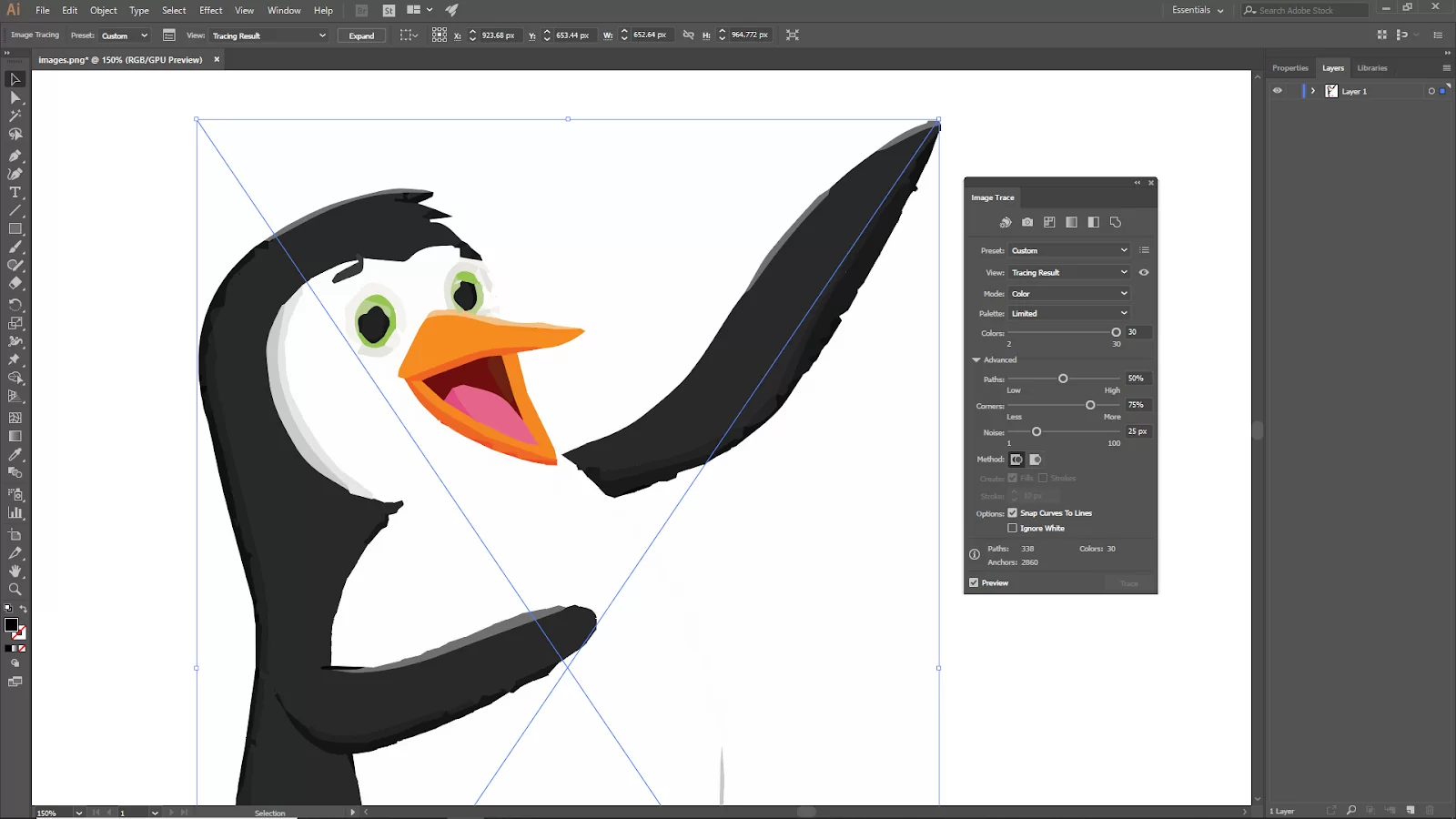Viewport: 1456px width, 819px height.
Task: Open the Object menu
Action: (104, 10)
